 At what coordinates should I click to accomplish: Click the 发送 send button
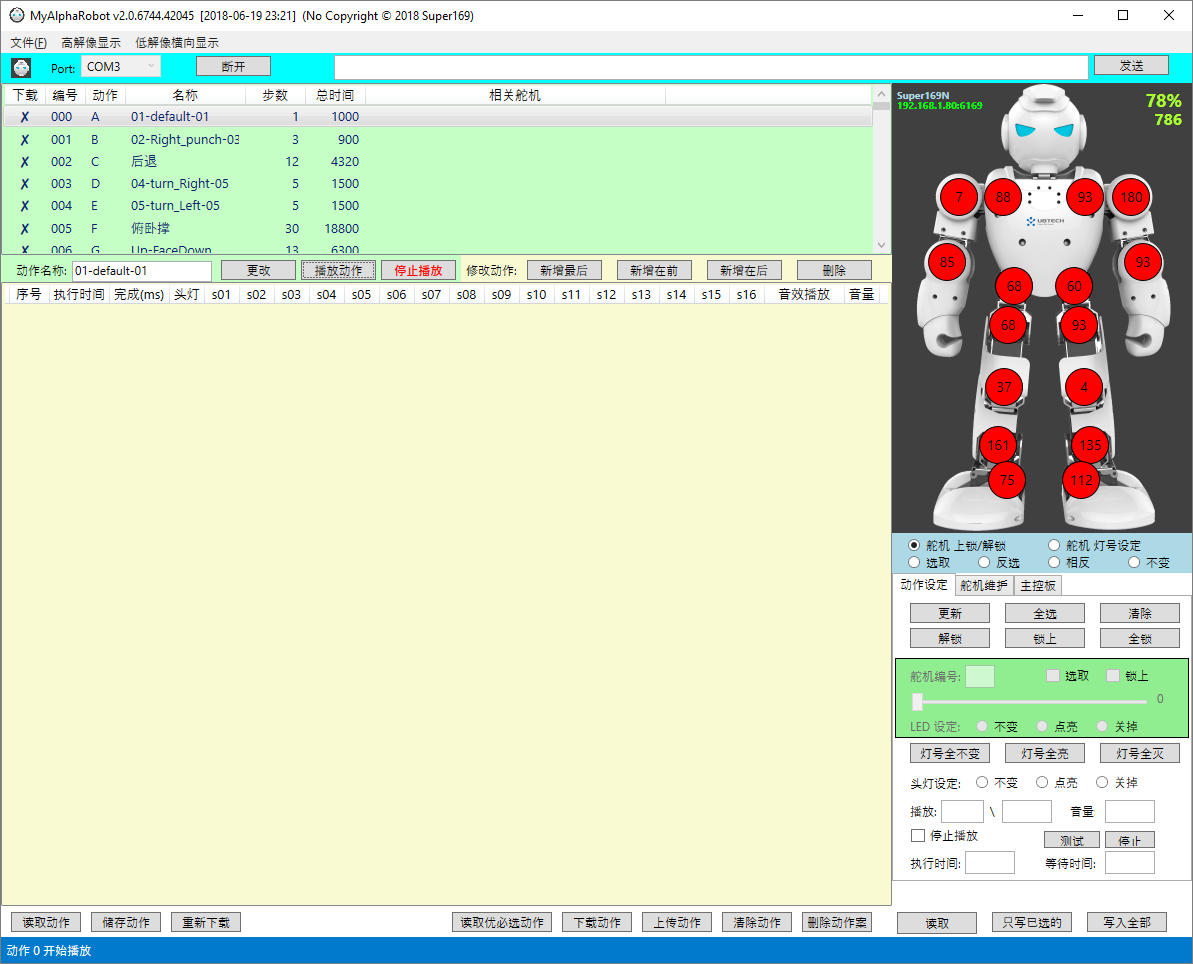[1131, 65]
